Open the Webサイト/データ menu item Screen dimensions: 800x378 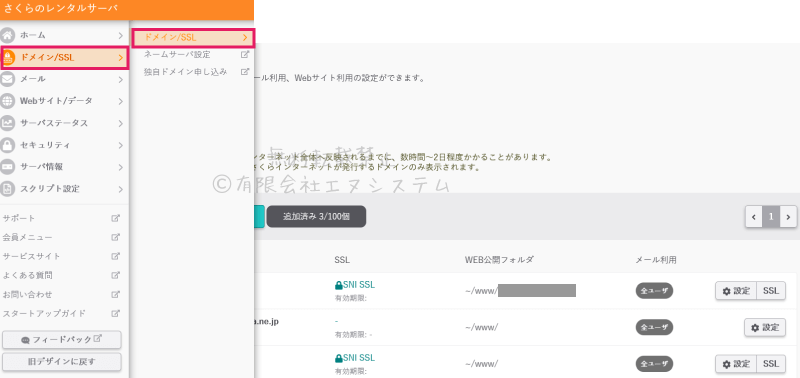[64, 101]
